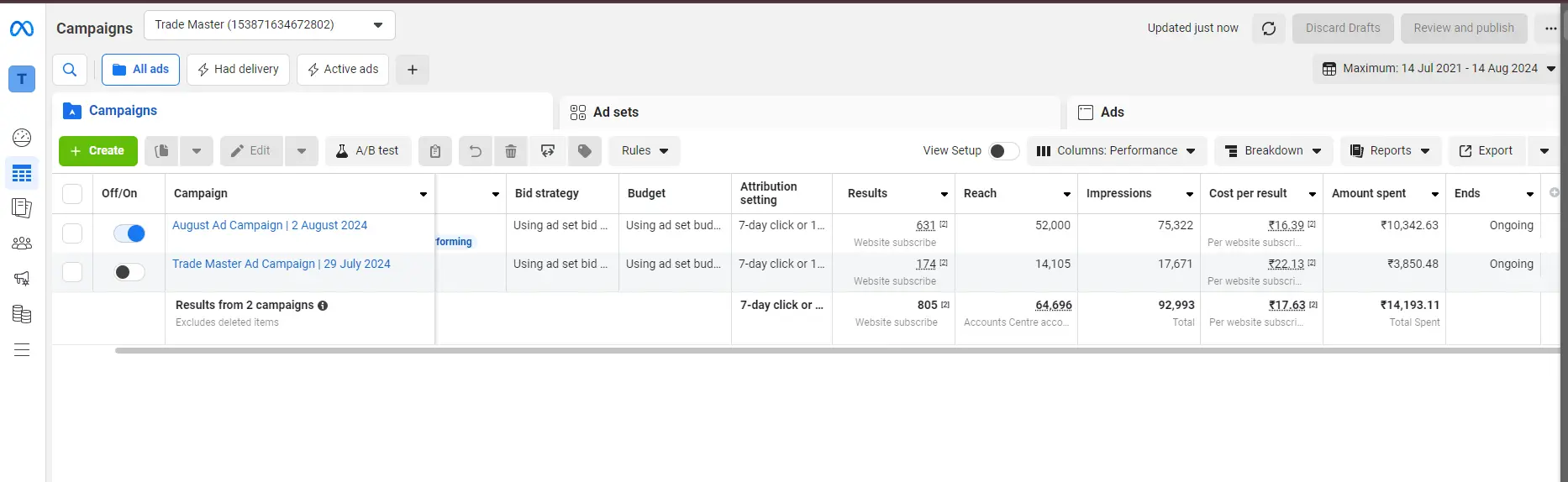Switch to Had delivery filter tab
The image size is (1568, 482).
(x=238, y=70)
